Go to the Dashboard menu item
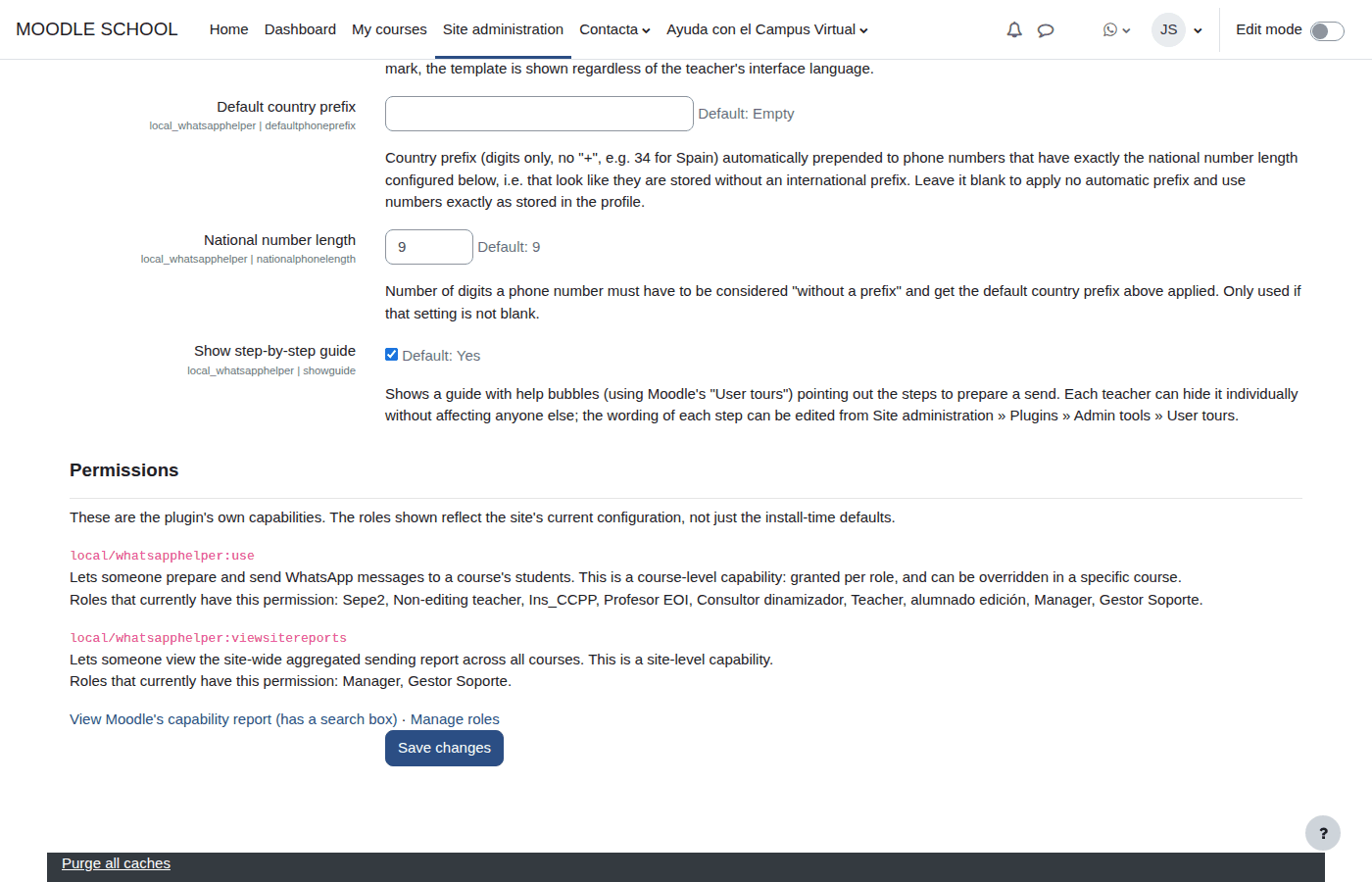This screenshot has width=1372, height=882. (300, 29)
